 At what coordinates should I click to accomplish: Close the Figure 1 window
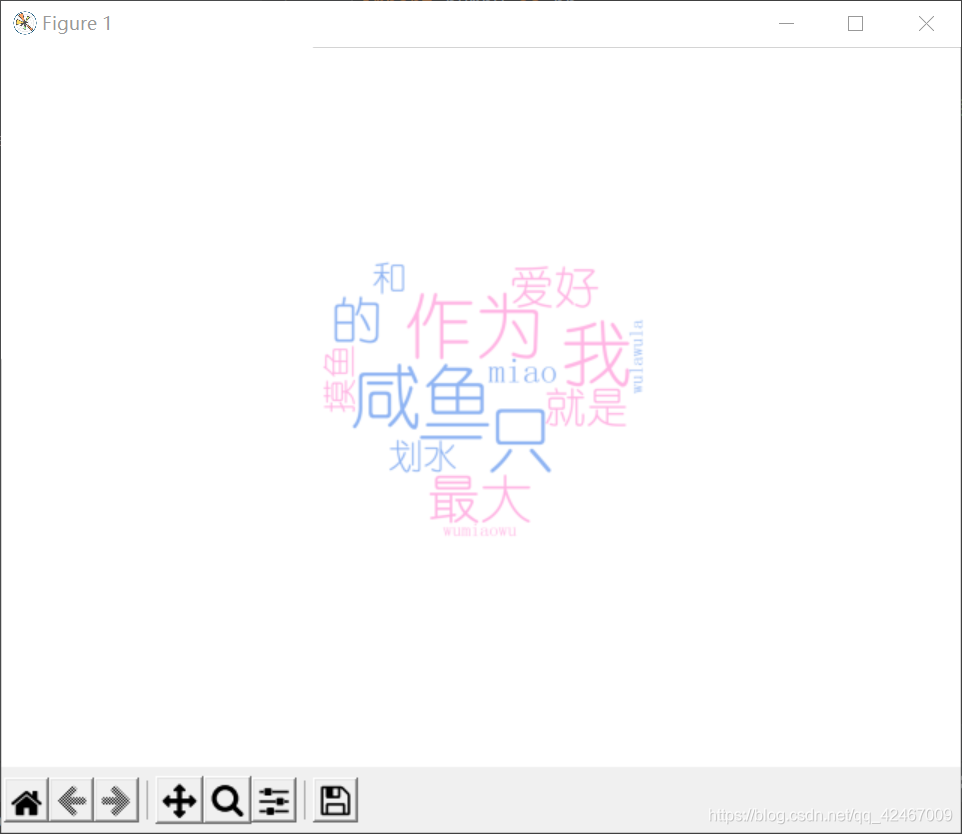[926, 23]
